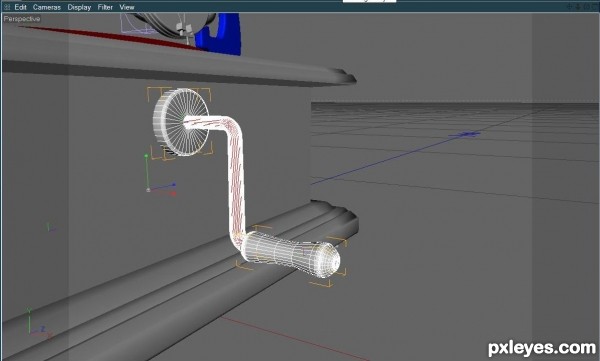Click the viewport grip icon beside Edit
This screenshot has width=600, height=361.
coord(7,7)
